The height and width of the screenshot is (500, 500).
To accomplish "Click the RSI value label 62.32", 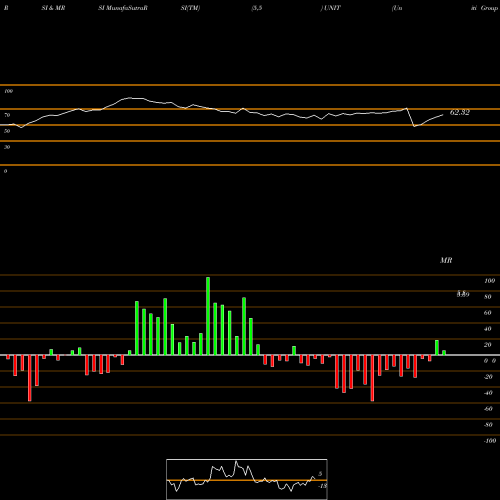I will pyautogui.click(x=460, y=112).
